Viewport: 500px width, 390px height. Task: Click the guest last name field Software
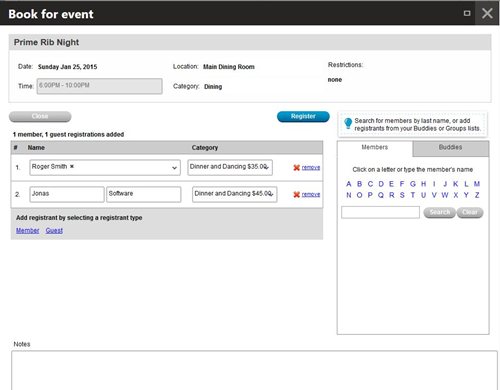[144, 194]
